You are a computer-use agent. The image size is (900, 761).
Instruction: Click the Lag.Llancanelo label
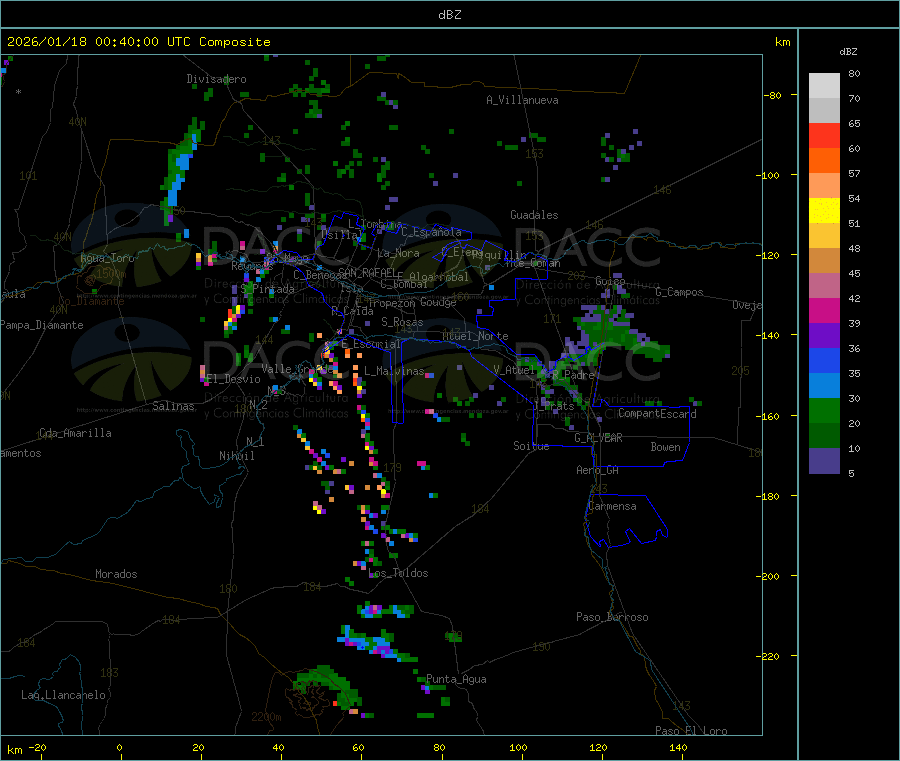point(64,695)
